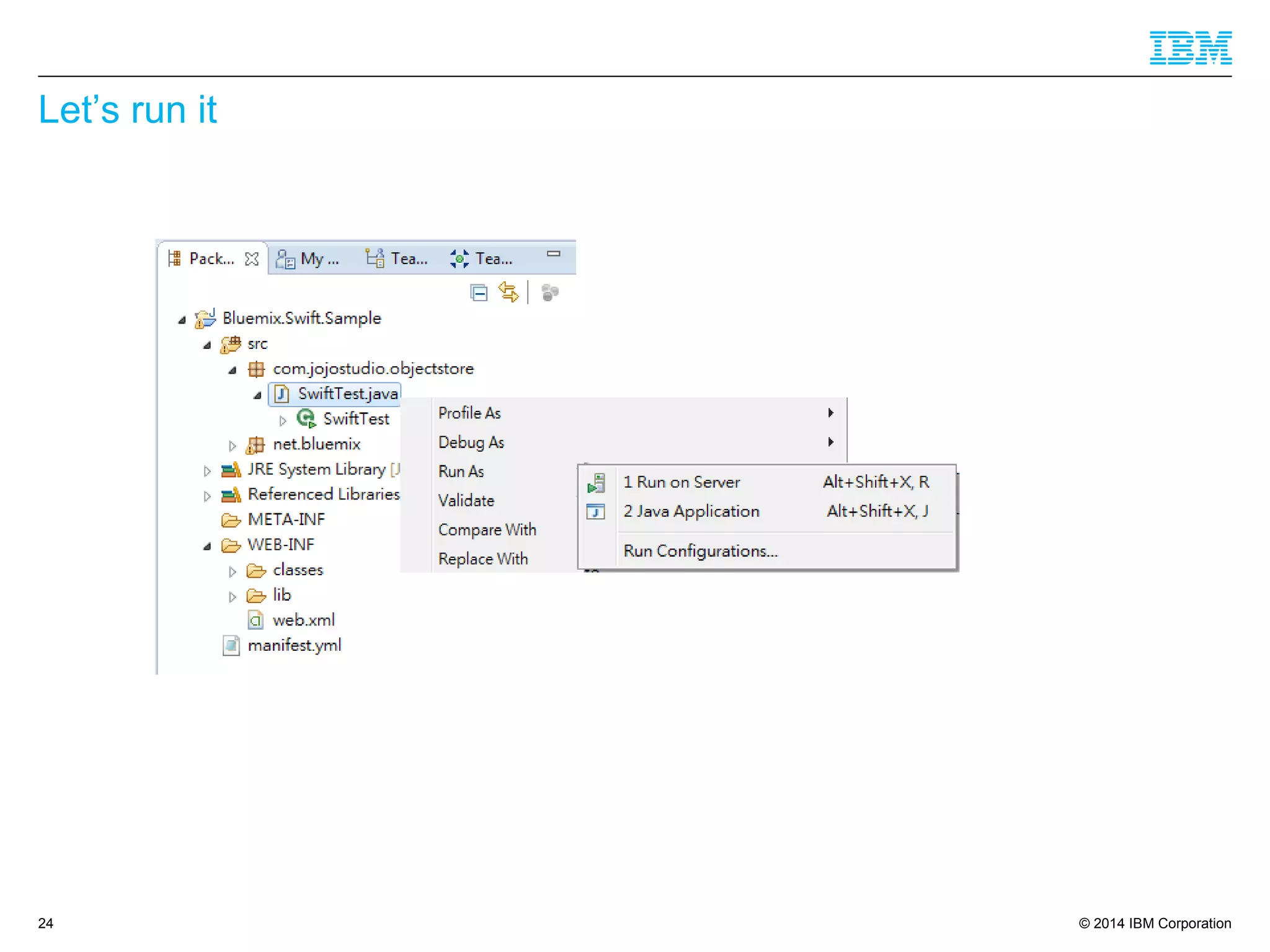Expand the JRE System Library node
The width and height of the screenshot is (1270, 952).
[x=207, y=471]
